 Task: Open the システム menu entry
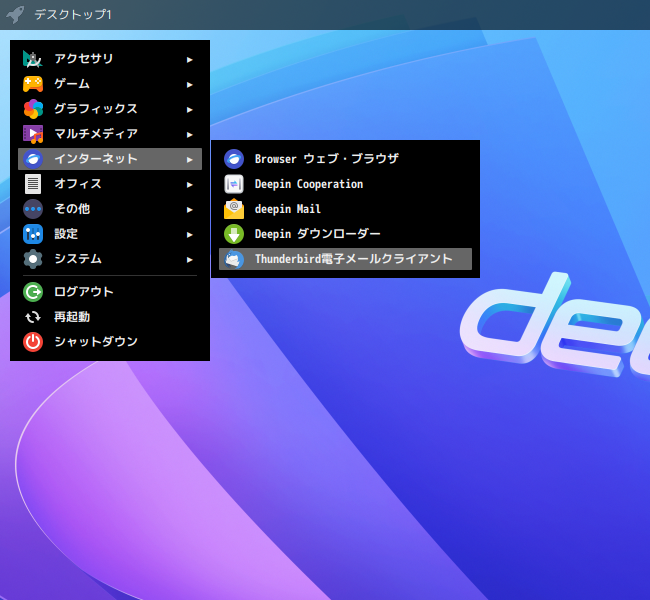click(110, 259)
